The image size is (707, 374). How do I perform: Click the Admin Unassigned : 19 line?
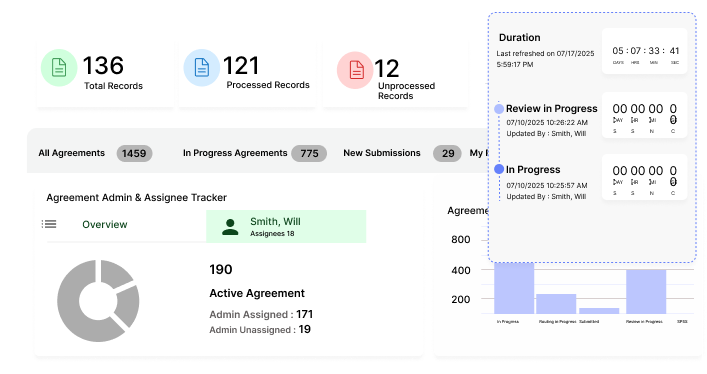pos(260,329)
